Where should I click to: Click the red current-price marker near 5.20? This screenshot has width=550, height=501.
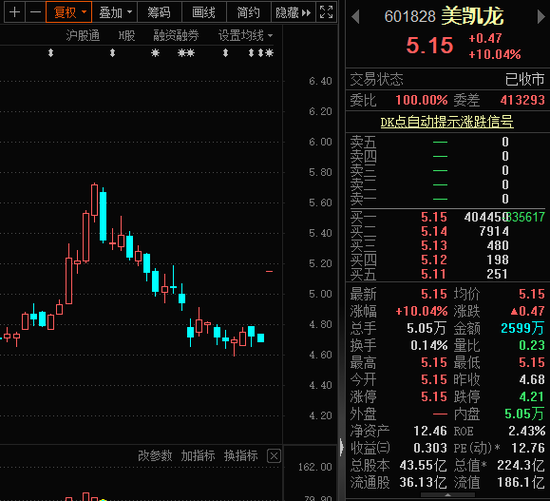(269, 272)
